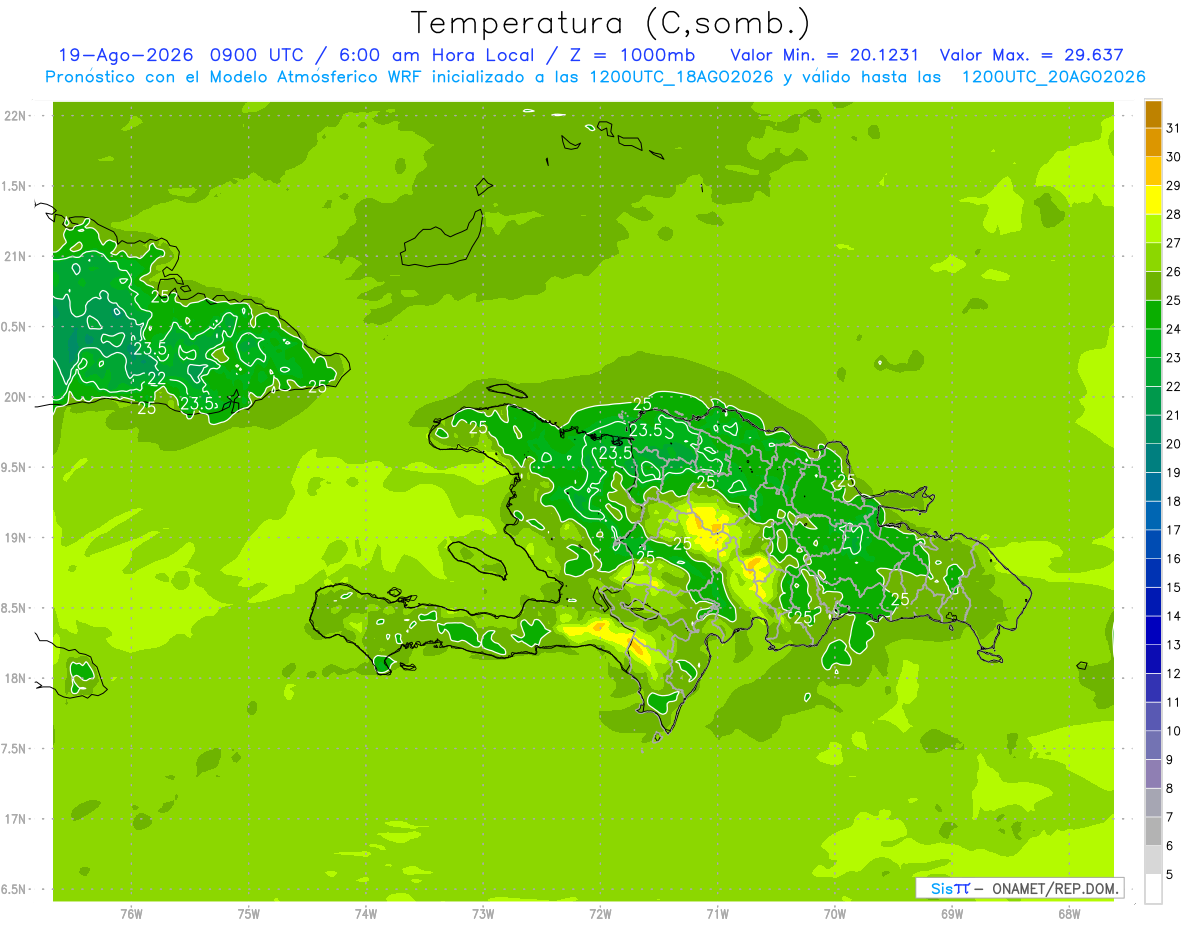This screenshot has width=1200, height=927.
Task: Click the longitude axis label 70W
Action: click(835, 913)
